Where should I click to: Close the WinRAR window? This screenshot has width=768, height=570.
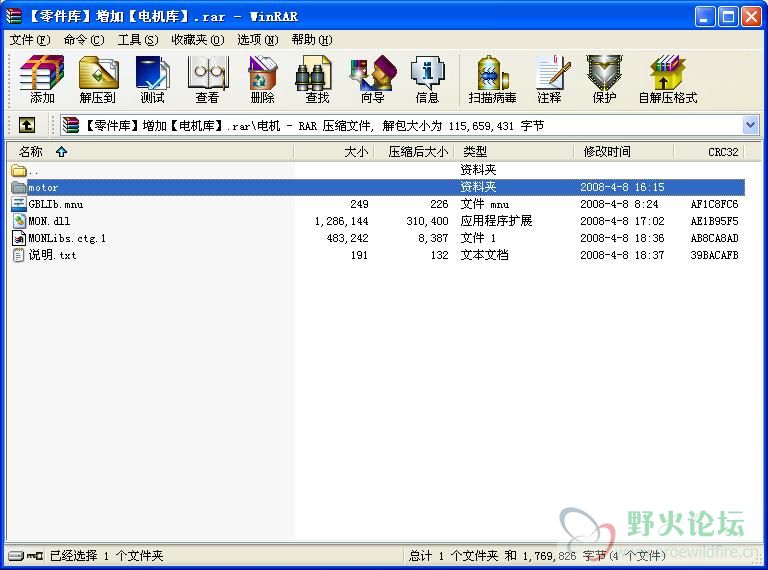point(751,17)
